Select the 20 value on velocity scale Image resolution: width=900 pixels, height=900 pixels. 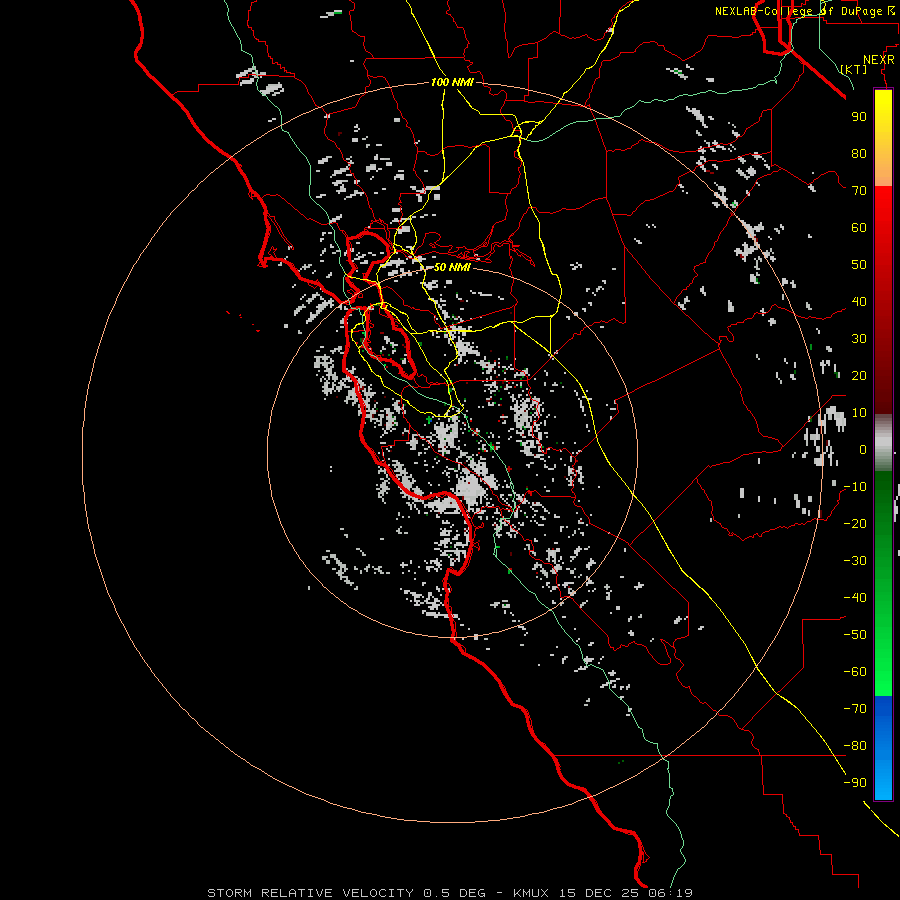[x=859, y=376]
